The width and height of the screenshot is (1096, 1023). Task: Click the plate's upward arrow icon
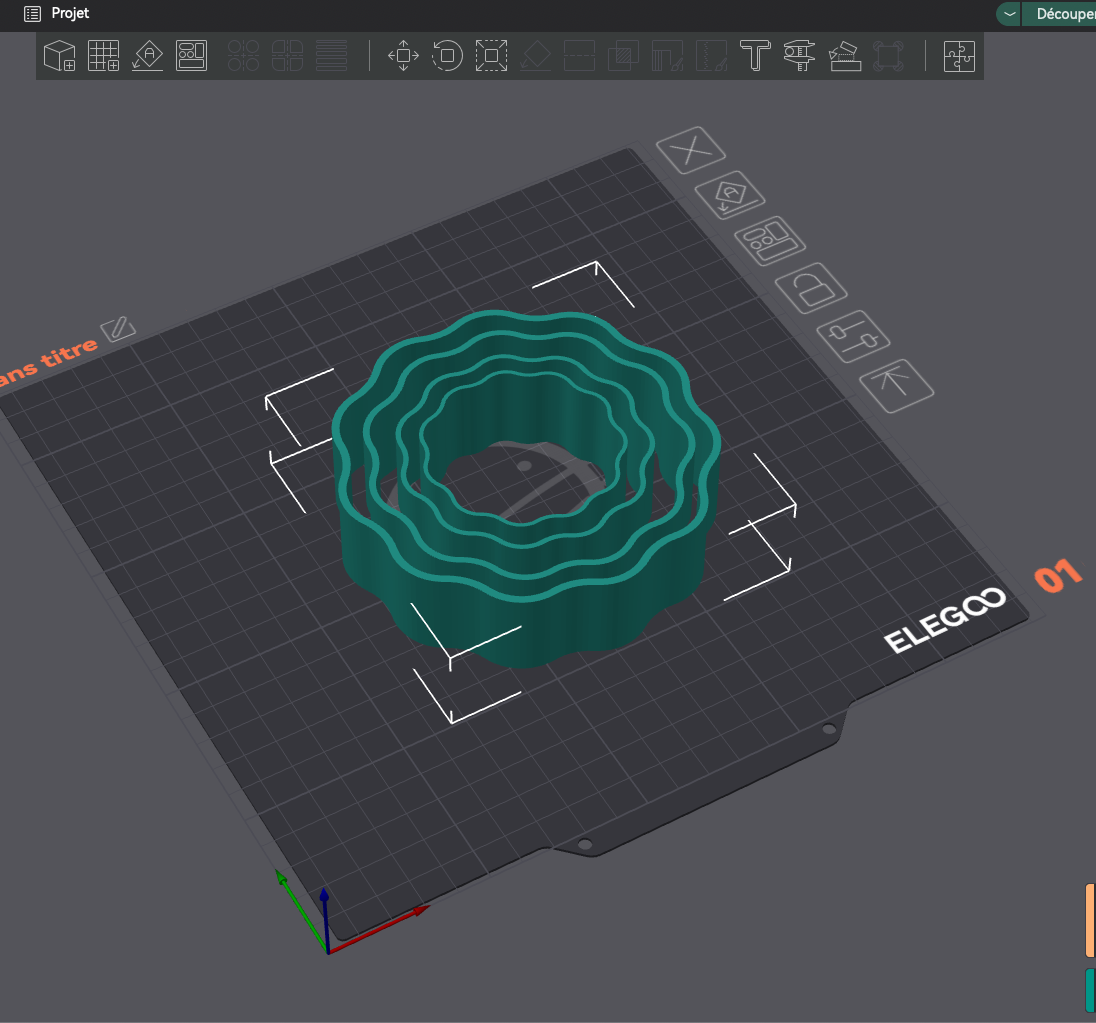pos(896,386)
